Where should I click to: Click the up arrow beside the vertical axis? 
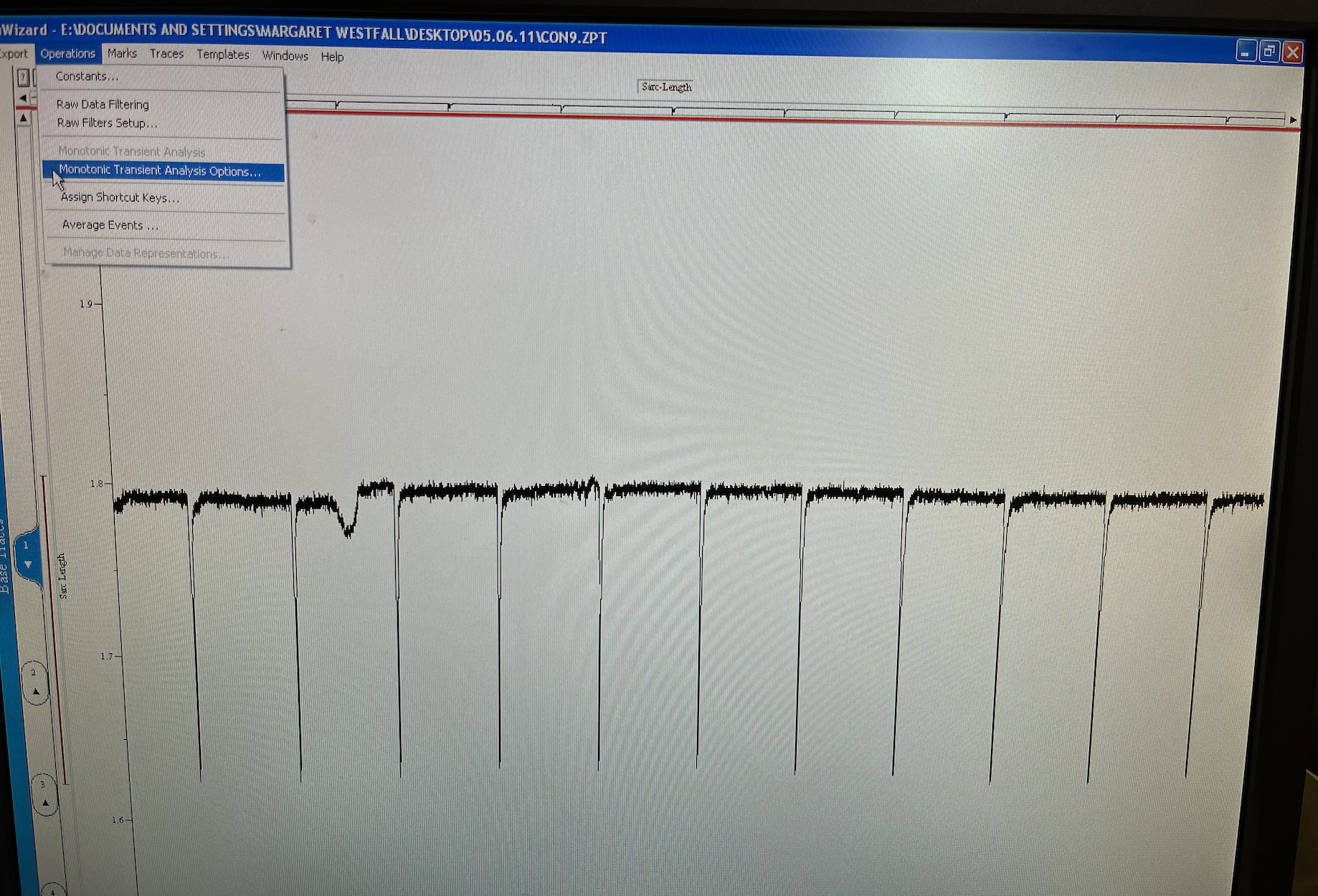click(24, 118)
